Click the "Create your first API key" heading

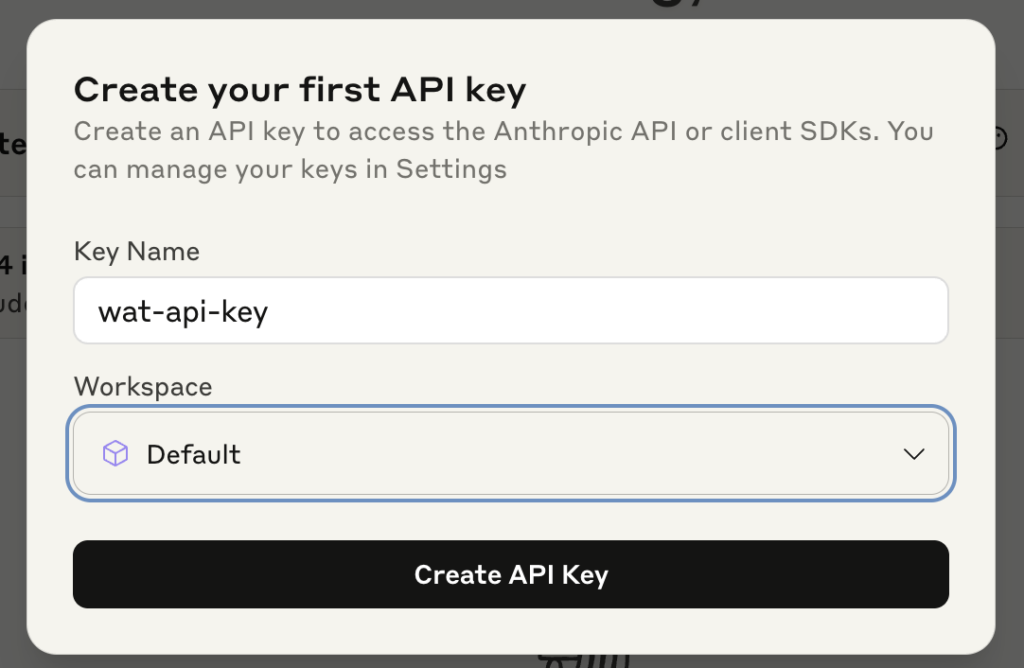point(300,90)
